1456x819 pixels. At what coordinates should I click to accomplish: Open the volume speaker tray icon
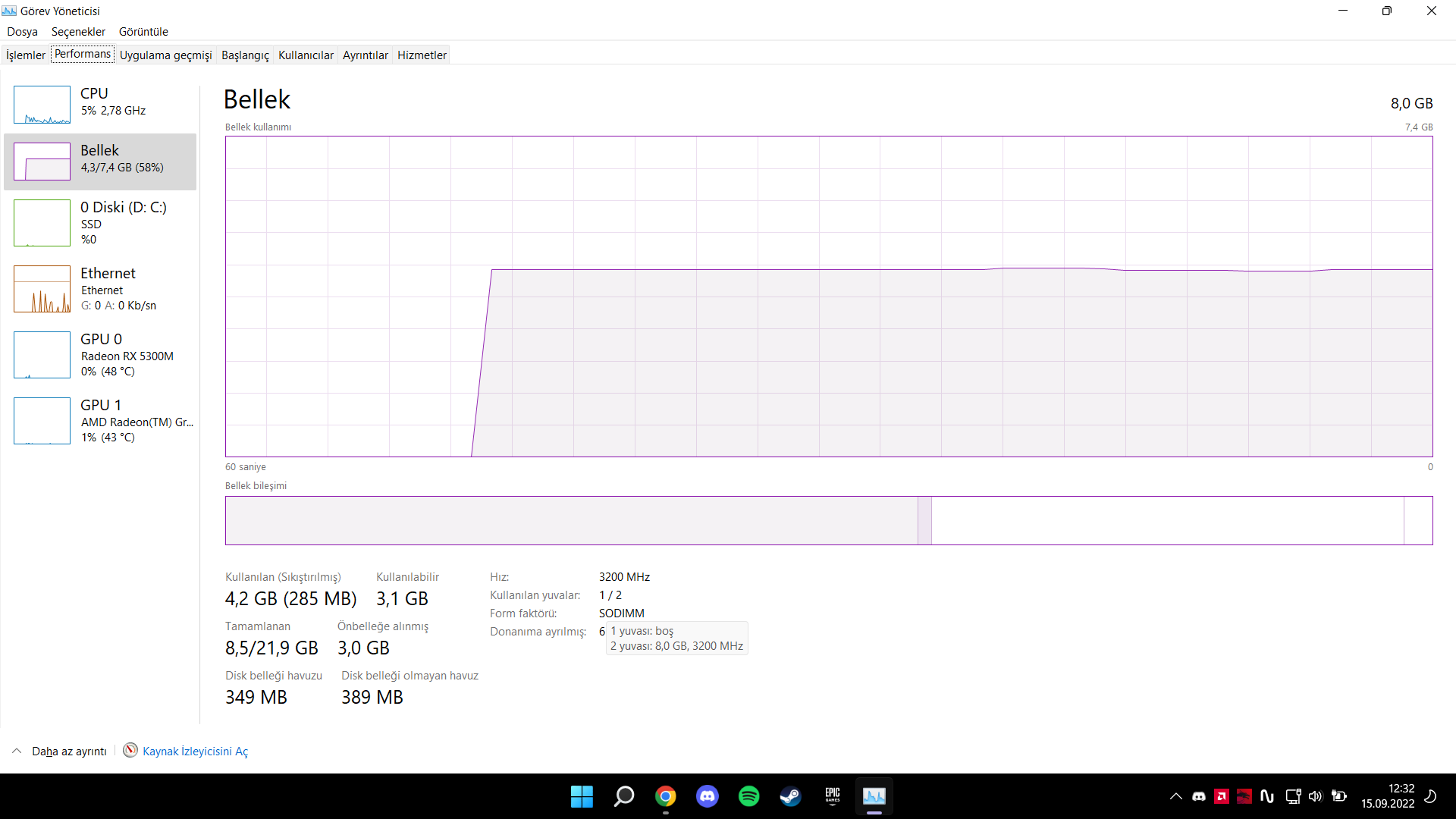pyautogui.click(x=1315, y=796)
